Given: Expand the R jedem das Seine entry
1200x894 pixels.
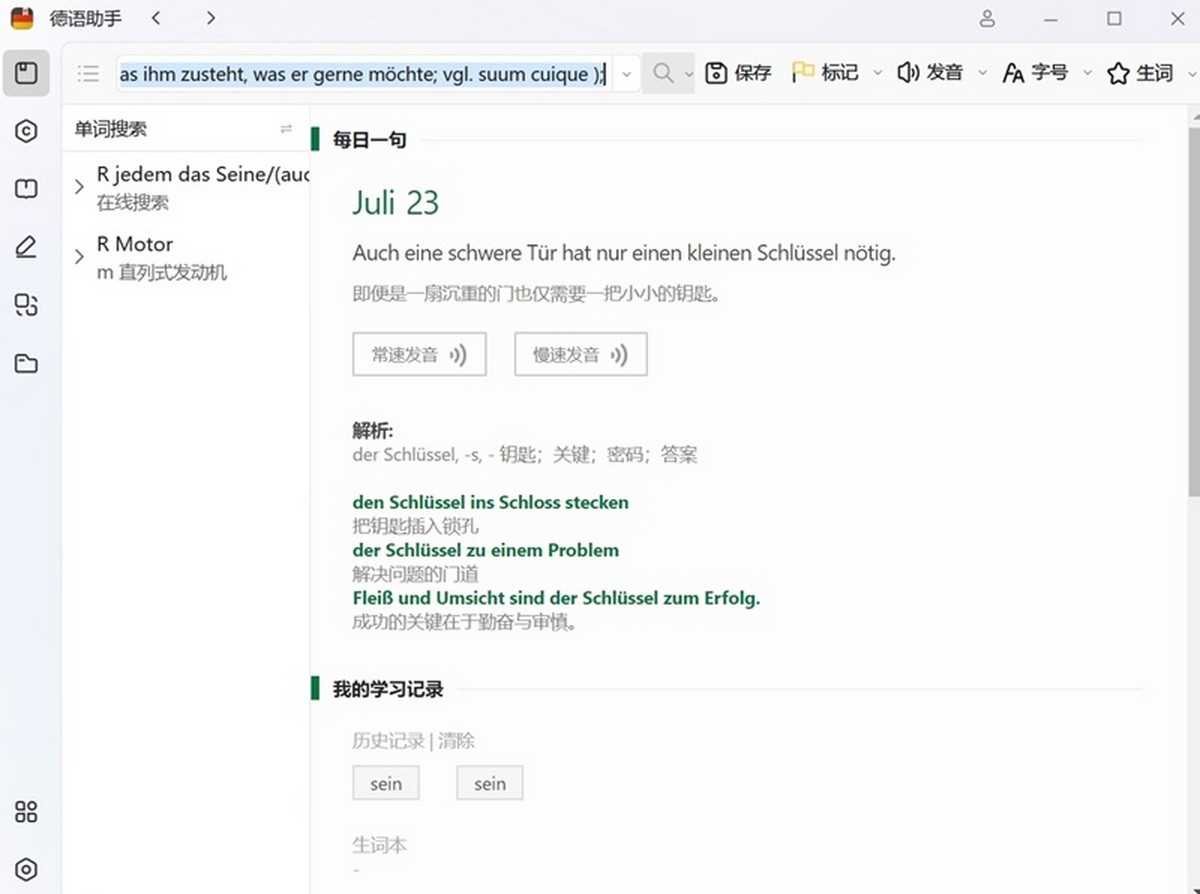Looking at the screenshot, I should tap(79, 186).
